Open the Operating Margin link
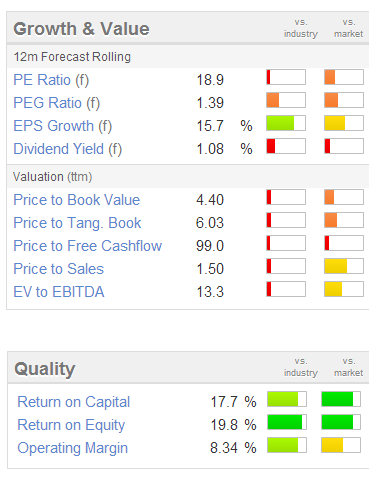 (73, 448)
